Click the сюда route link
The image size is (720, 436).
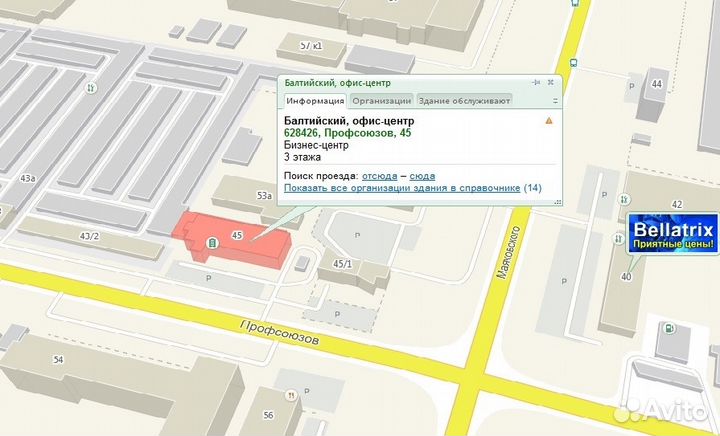[x=421, y=175]
